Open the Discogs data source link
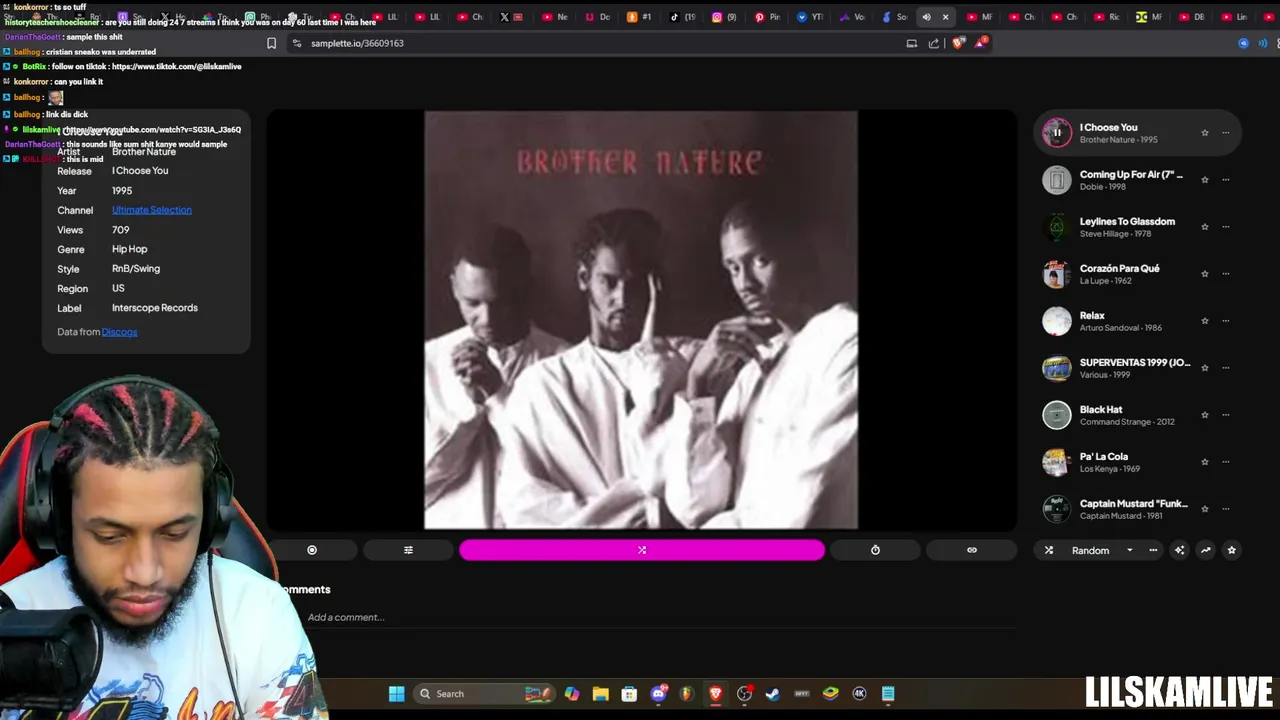 tap(119, 332)
